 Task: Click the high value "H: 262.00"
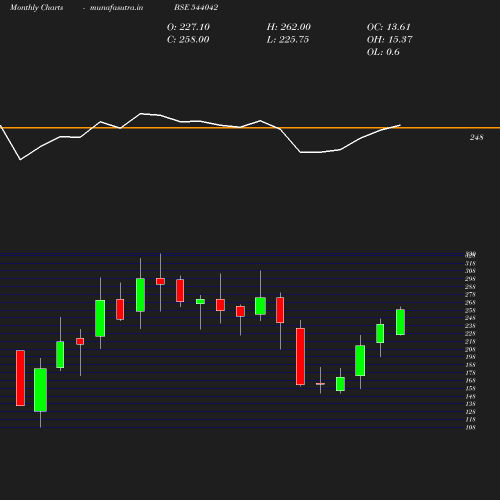289,27
